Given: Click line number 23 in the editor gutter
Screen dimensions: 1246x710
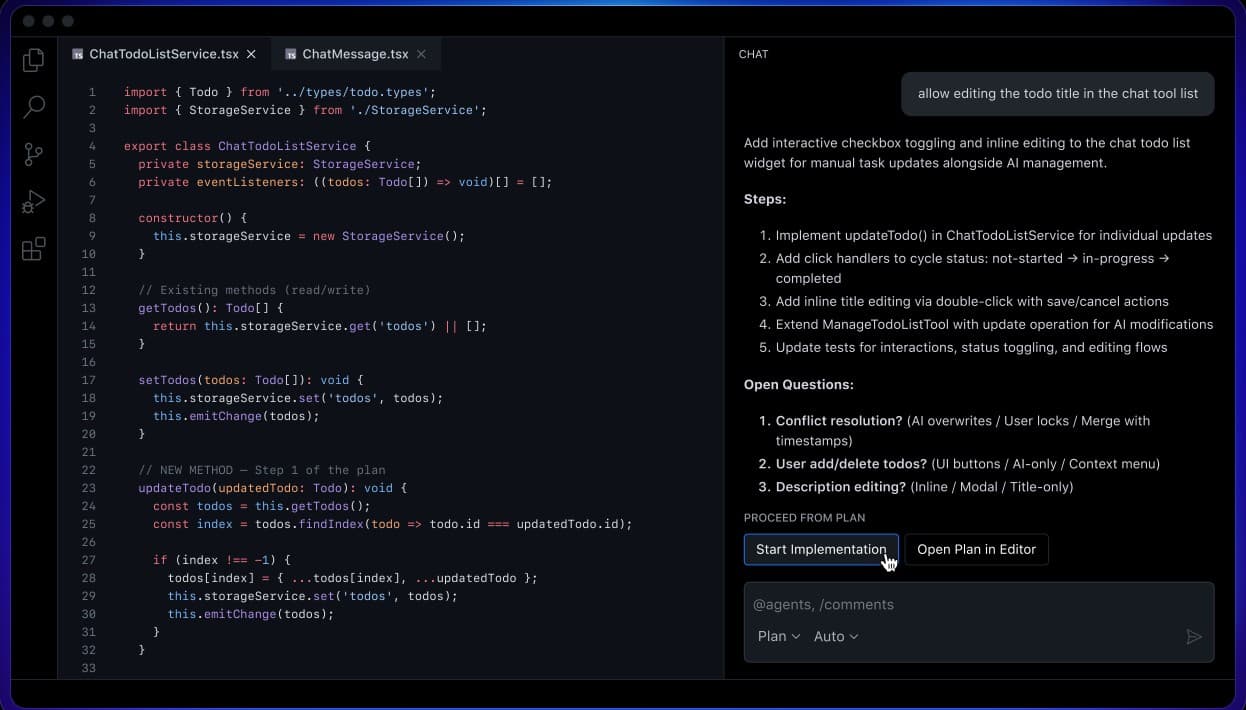Looking at the screenshot, I should pyautogui.click(x=89, y=488).
